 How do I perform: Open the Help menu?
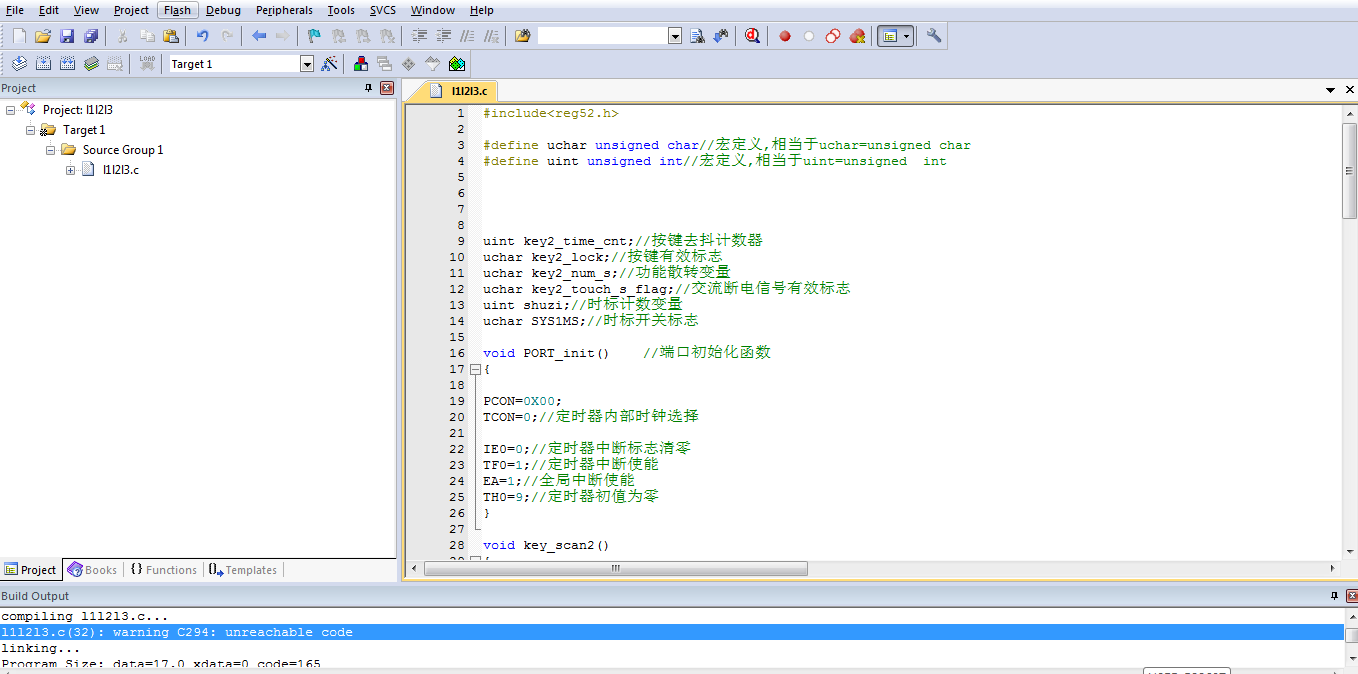coord(482,10)
